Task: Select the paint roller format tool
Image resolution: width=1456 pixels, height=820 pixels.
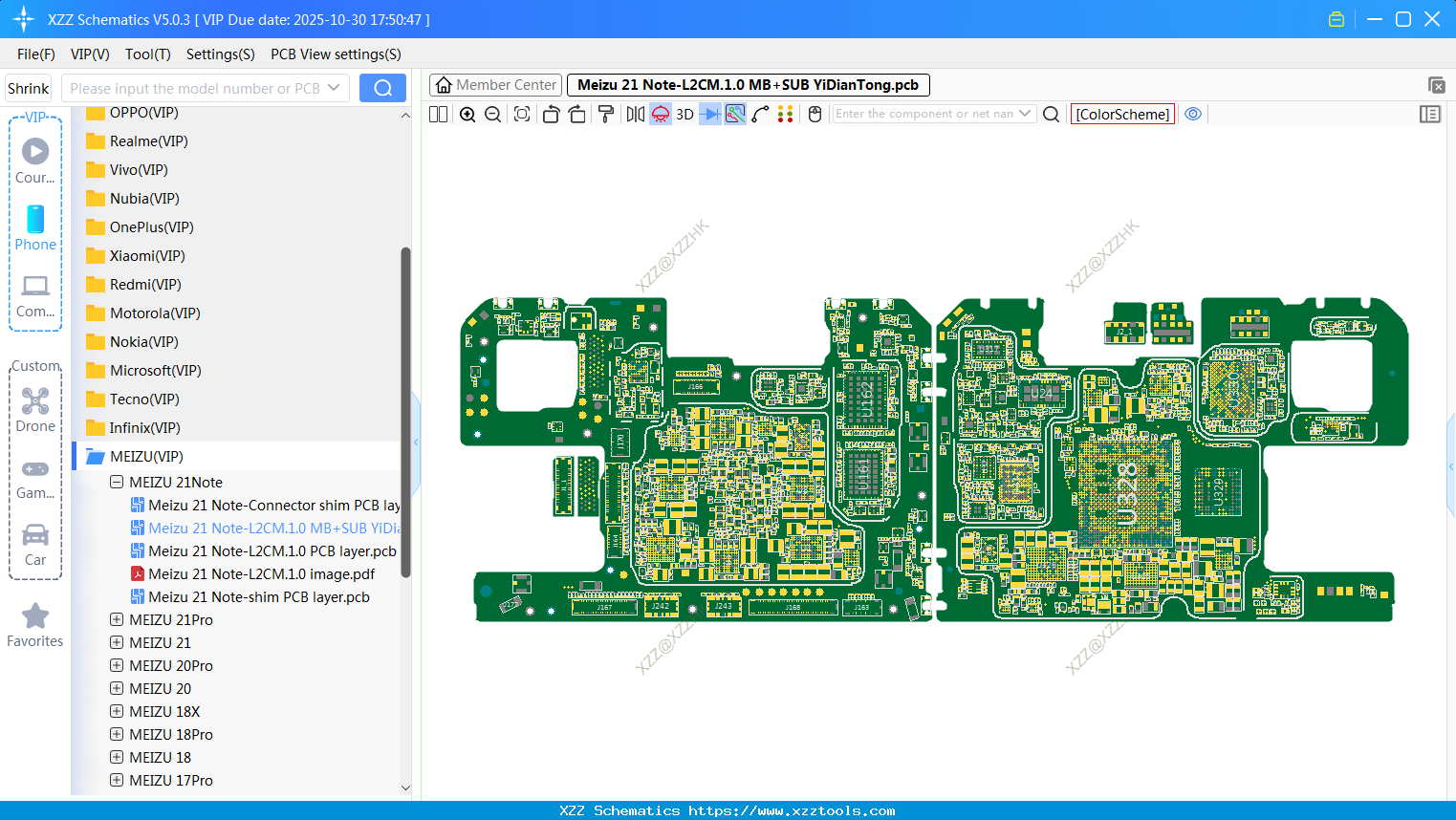Action: tap(606, 115)
